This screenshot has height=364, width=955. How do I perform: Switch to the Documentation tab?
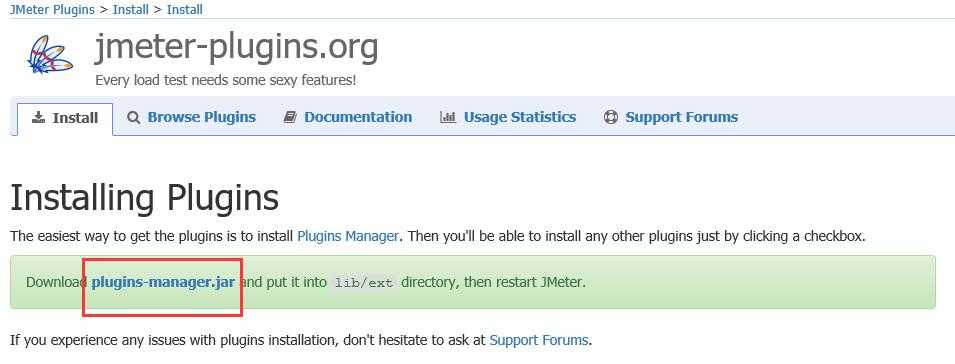pyautogui.click(x=358, y=117)
